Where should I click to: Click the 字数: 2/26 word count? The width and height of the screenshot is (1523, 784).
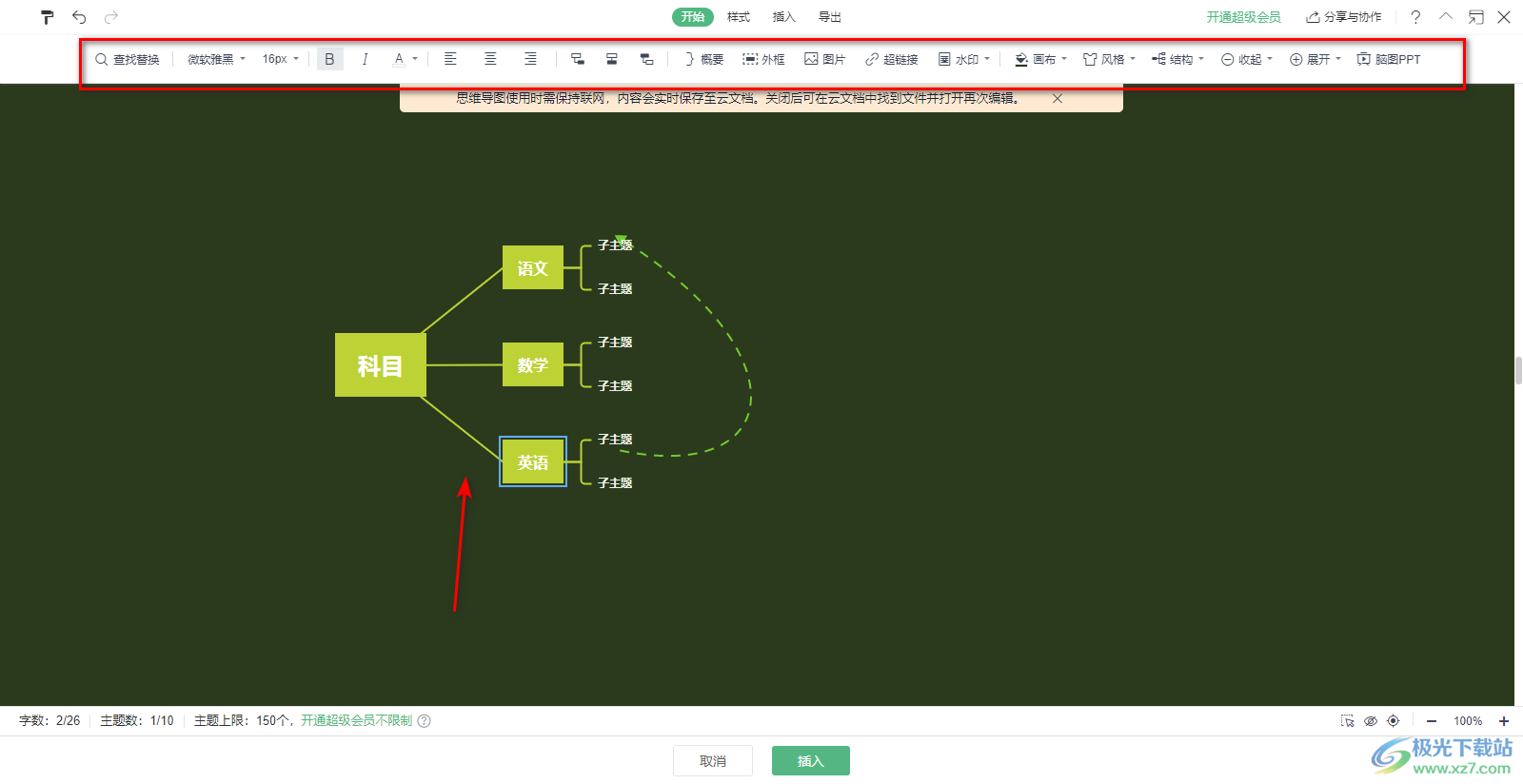49,720
